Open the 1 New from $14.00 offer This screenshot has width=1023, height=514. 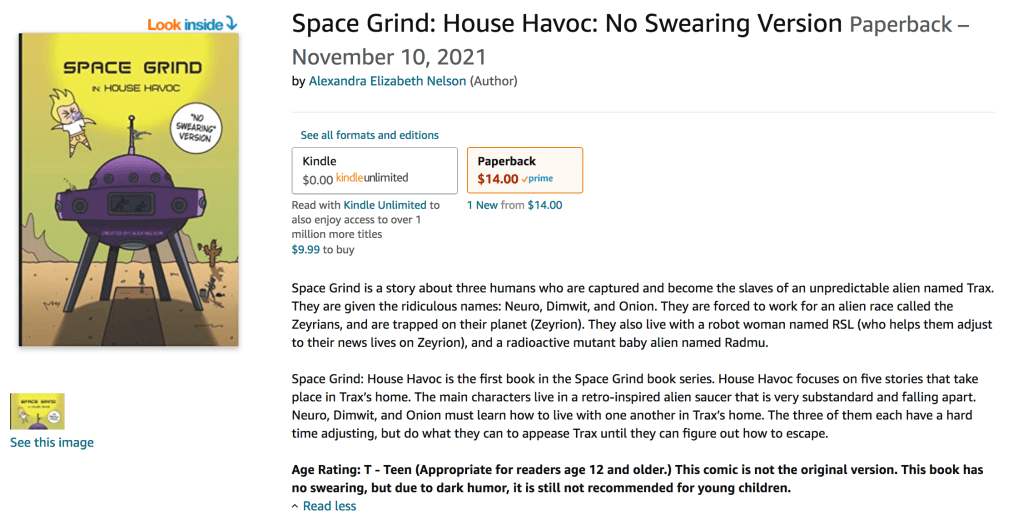(x=514, y=205)
